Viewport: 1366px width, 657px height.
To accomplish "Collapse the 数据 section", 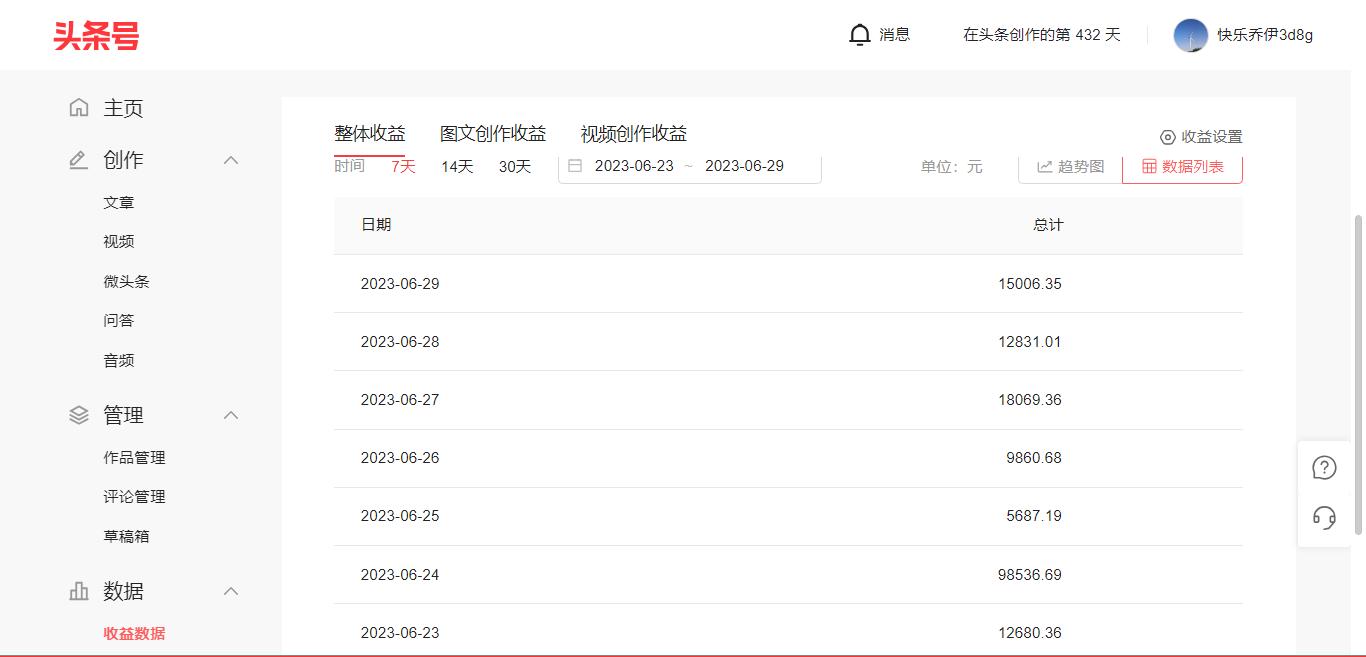I will 231,590.
